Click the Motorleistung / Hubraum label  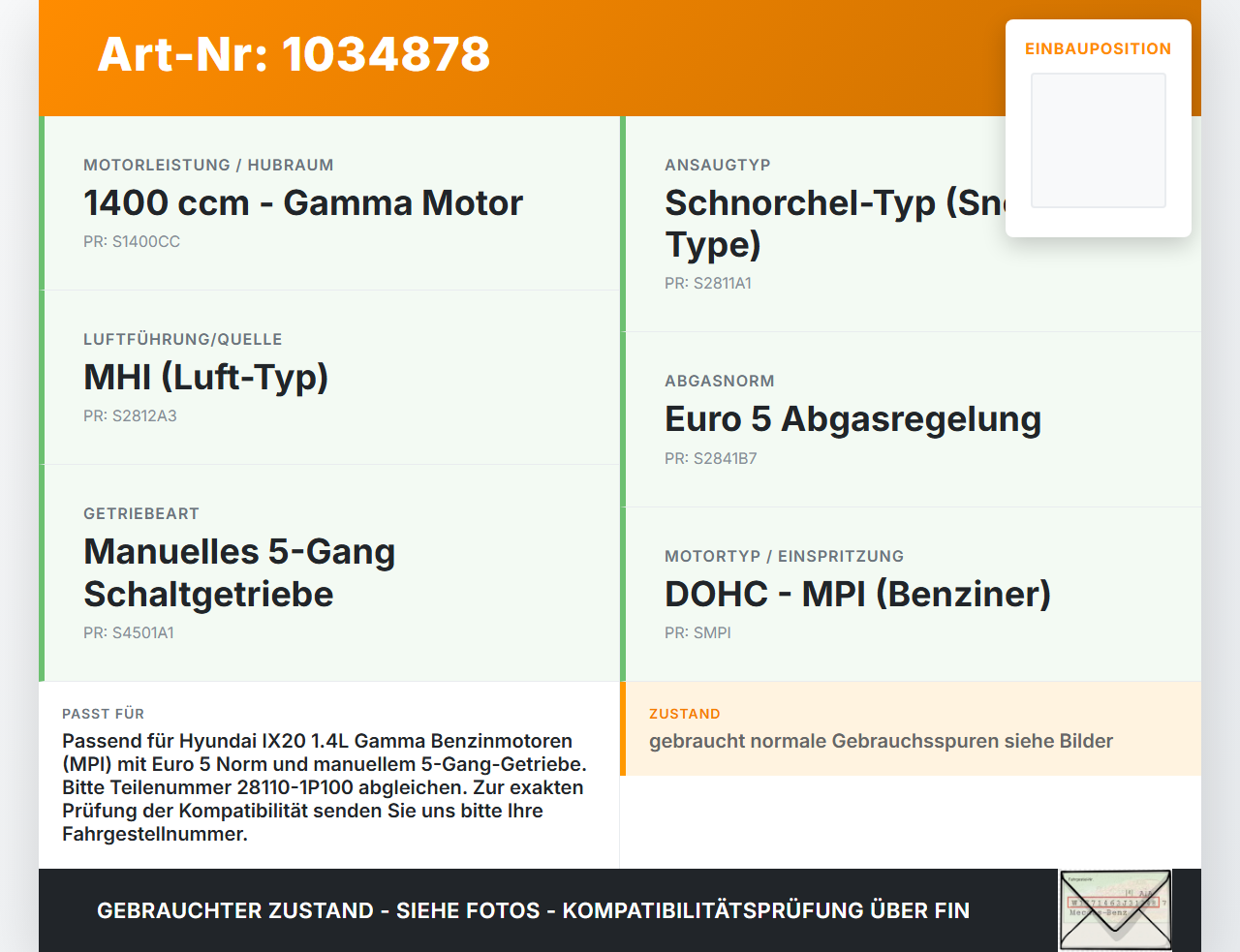point(208,166)
